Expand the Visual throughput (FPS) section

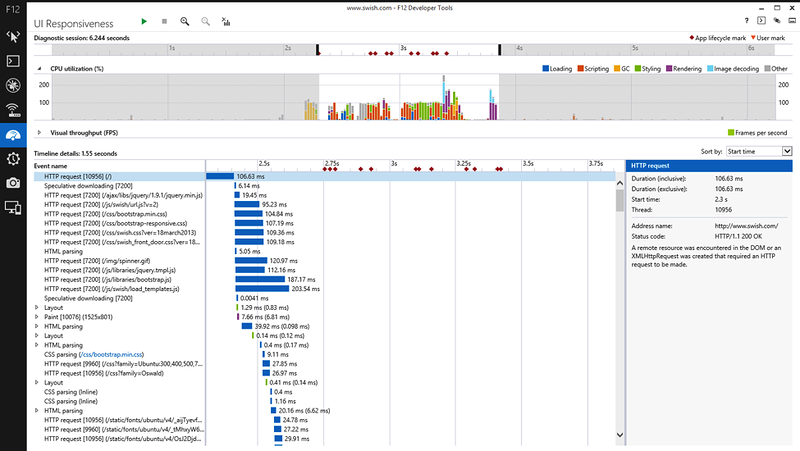(39, 132)
